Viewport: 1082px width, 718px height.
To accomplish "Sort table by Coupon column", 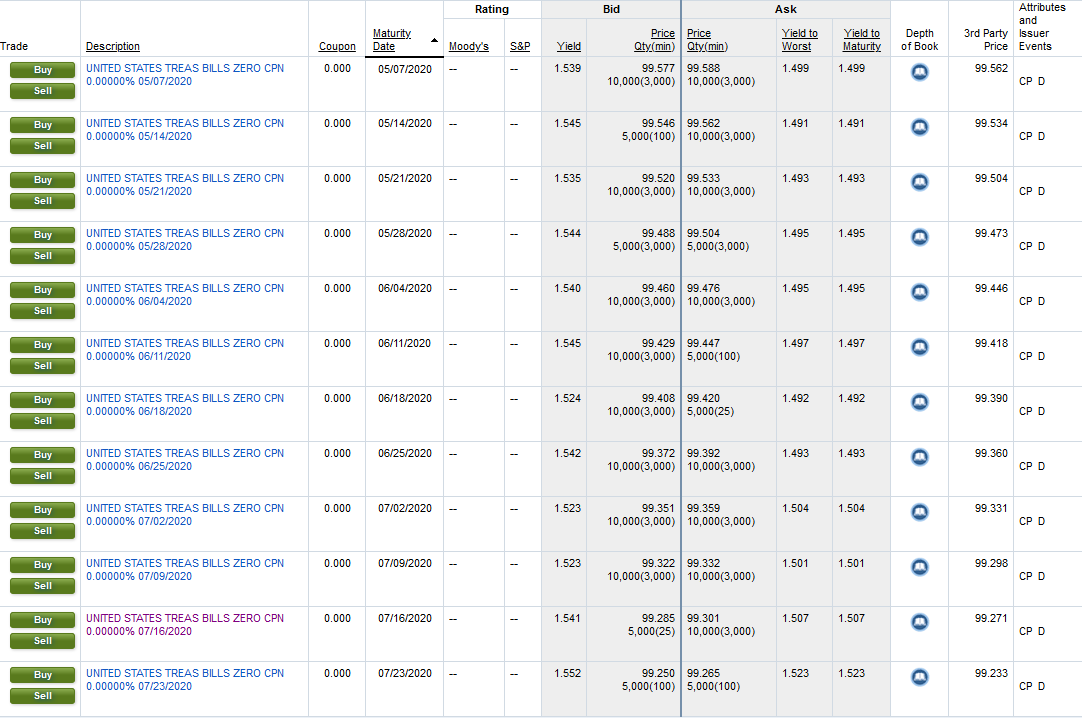I will (x=337, y=46).
